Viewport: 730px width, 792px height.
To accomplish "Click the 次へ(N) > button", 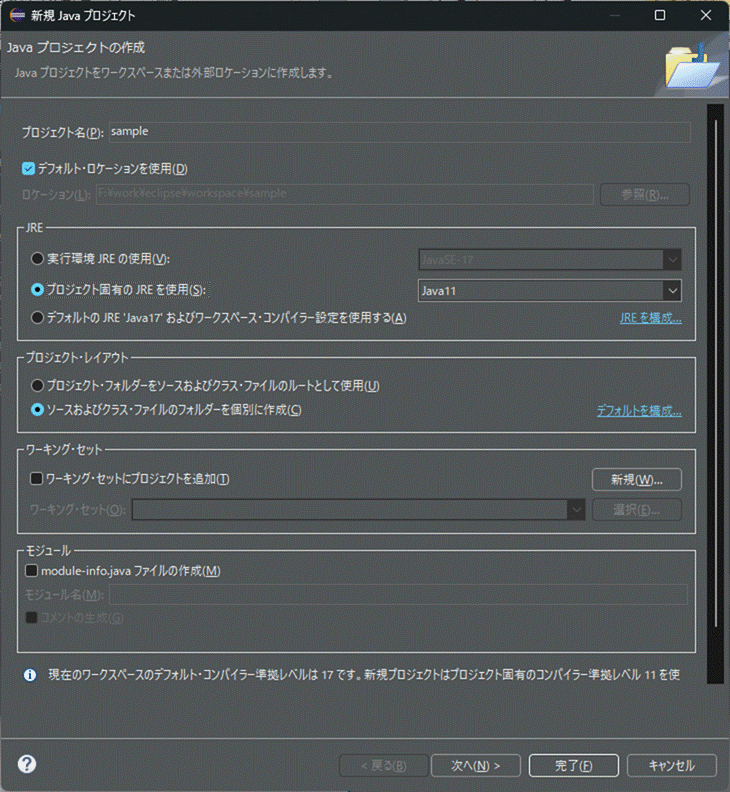I will point(475,766).
